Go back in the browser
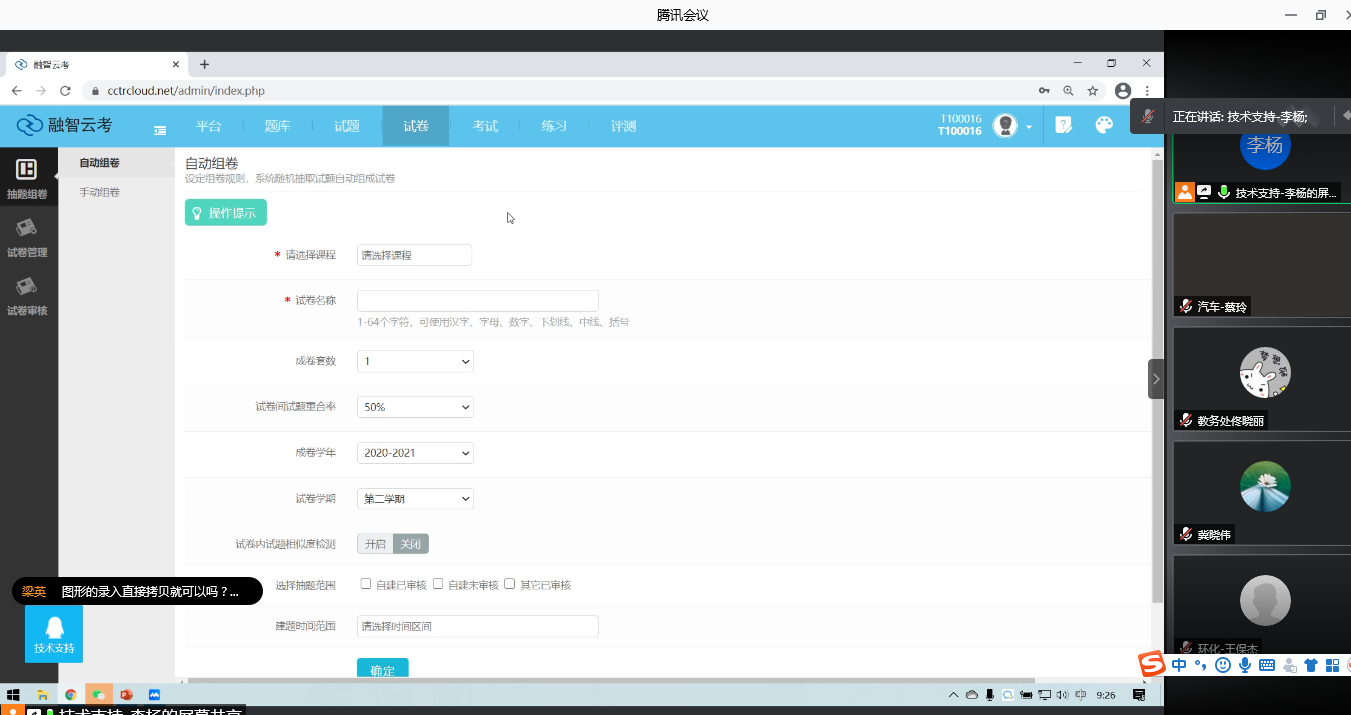Image resolution: width=1351 pixels, height=715 pixels. 16,90
